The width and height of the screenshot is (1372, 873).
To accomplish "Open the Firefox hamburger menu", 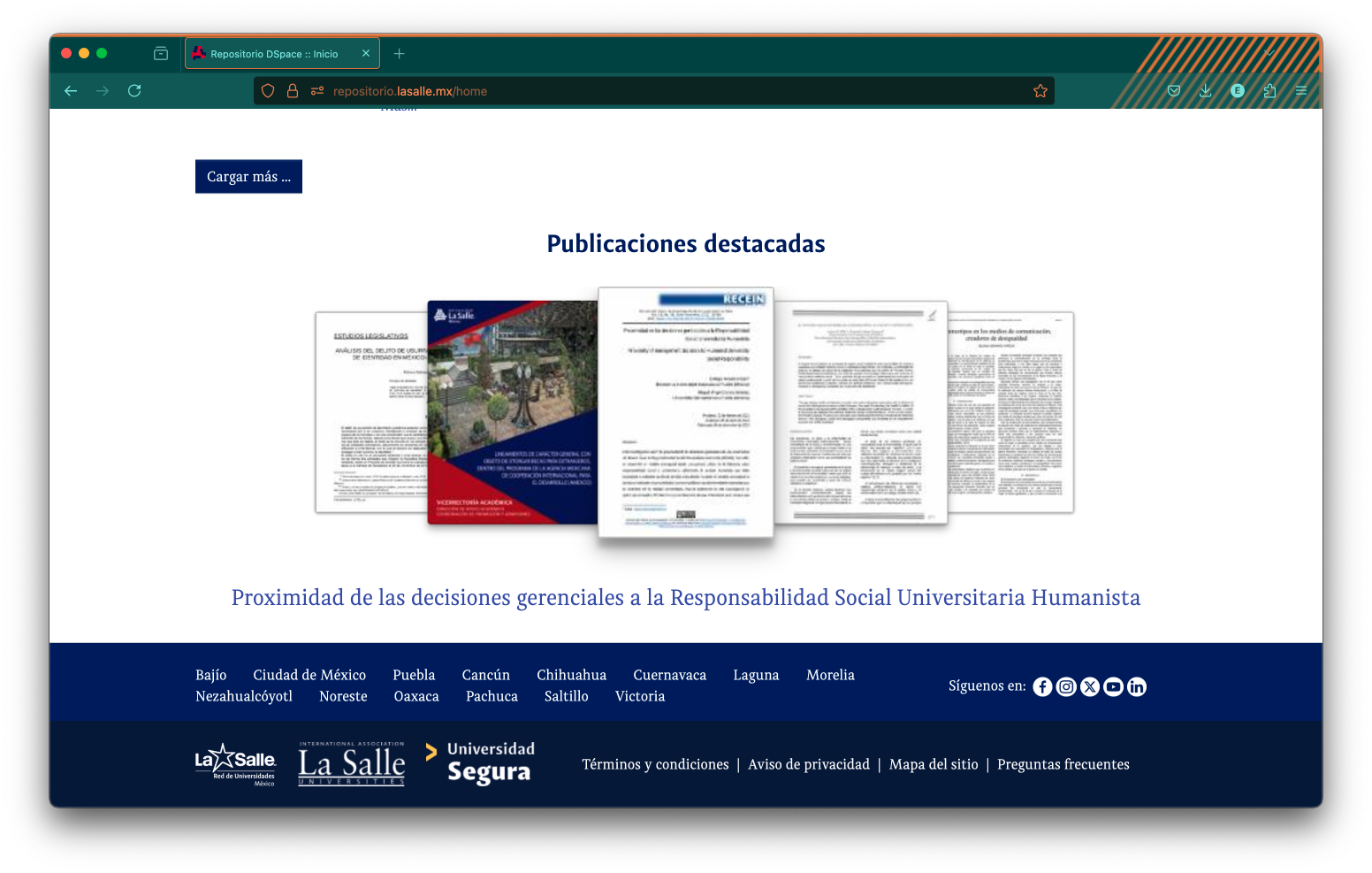I will click(x=1300, y=91).
